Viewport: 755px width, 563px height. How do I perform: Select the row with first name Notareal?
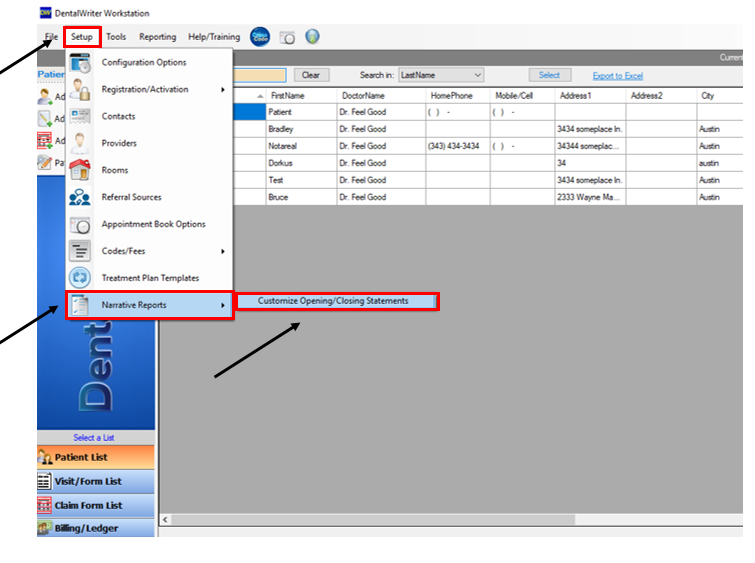click(488, 146)
